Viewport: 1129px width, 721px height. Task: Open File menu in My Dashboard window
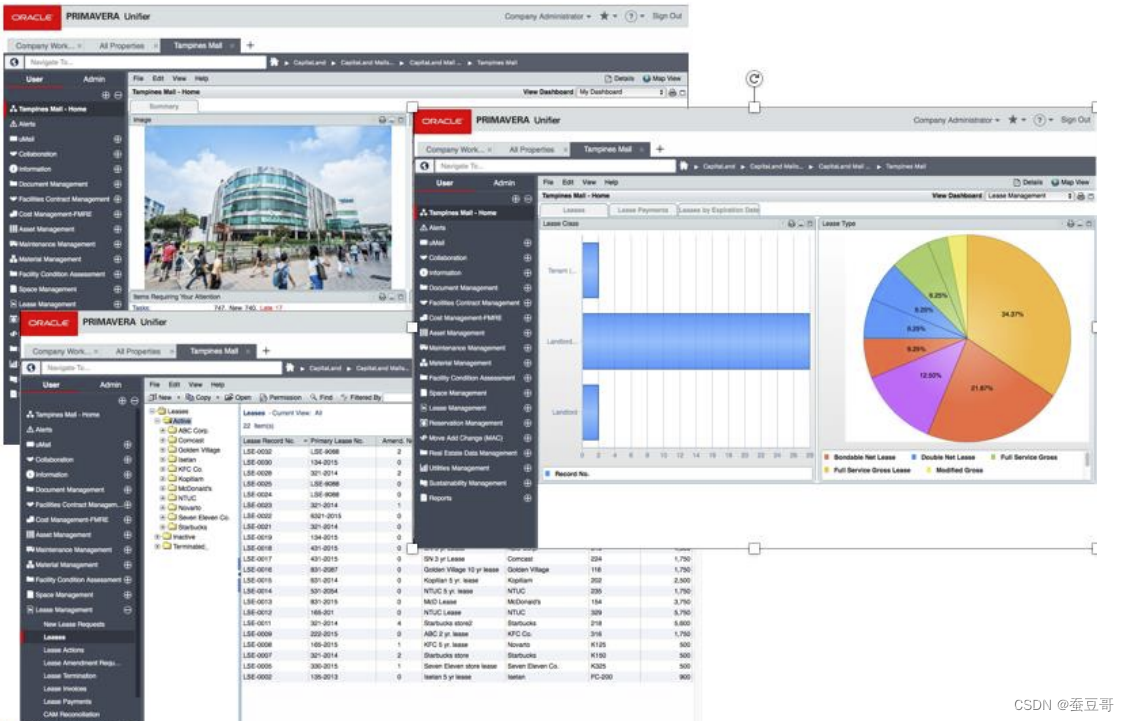click(138, 79)
